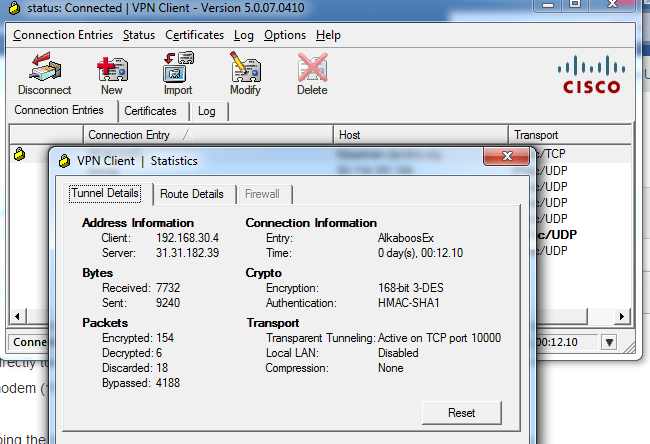
Task: Open the Options menu
Action: 285,35
